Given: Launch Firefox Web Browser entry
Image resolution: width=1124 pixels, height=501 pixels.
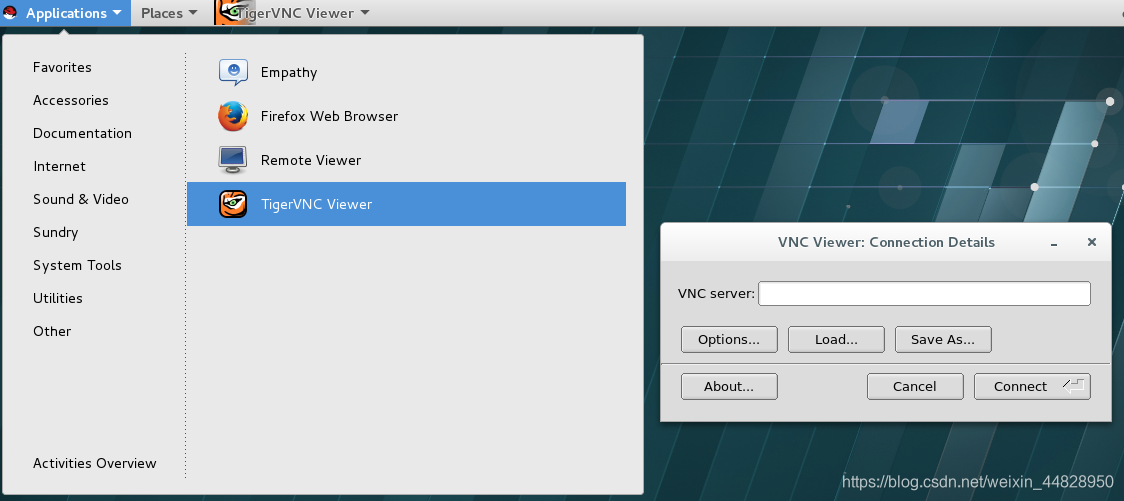Looking at the screenshot, I should click(x=406, y=116).
